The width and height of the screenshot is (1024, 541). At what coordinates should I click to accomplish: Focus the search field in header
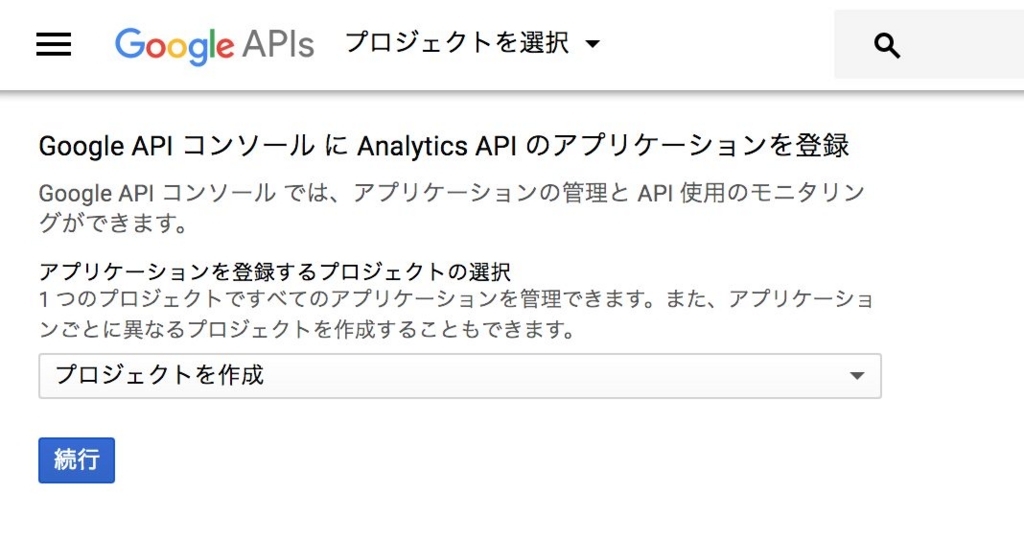point(929,44)
